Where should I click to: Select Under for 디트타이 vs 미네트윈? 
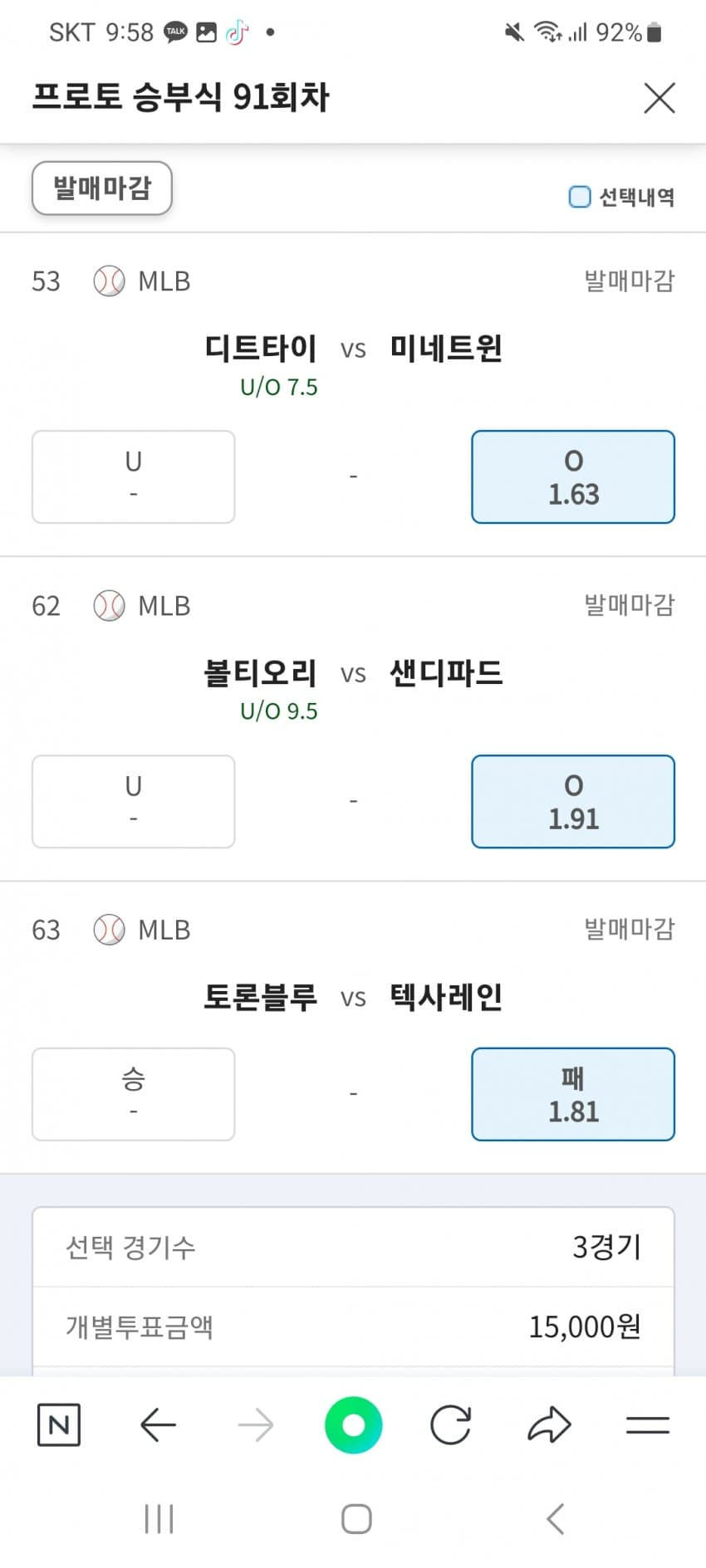[x=134, y=477]
